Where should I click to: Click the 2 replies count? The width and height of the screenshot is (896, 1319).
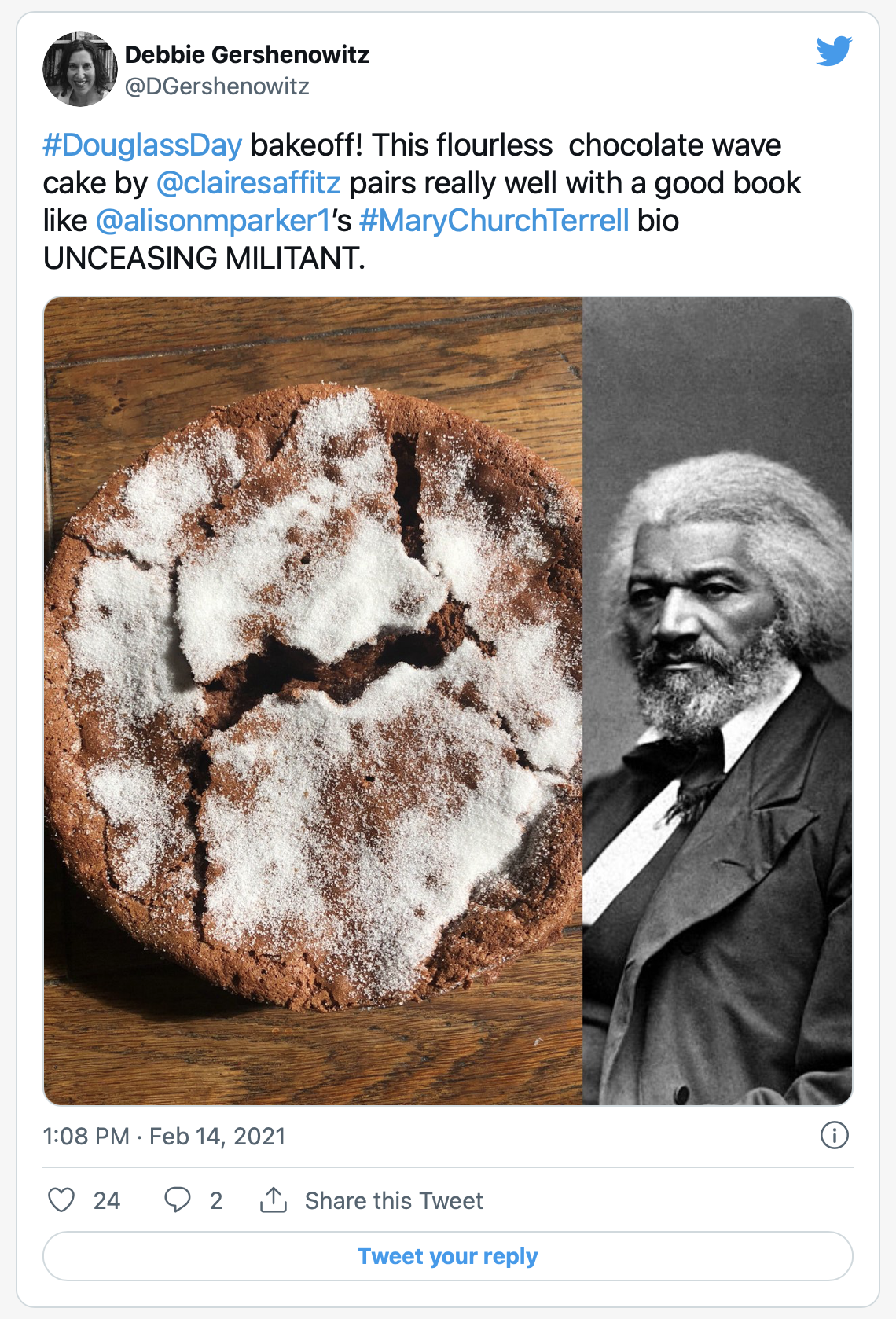[x=216, y=1201]
